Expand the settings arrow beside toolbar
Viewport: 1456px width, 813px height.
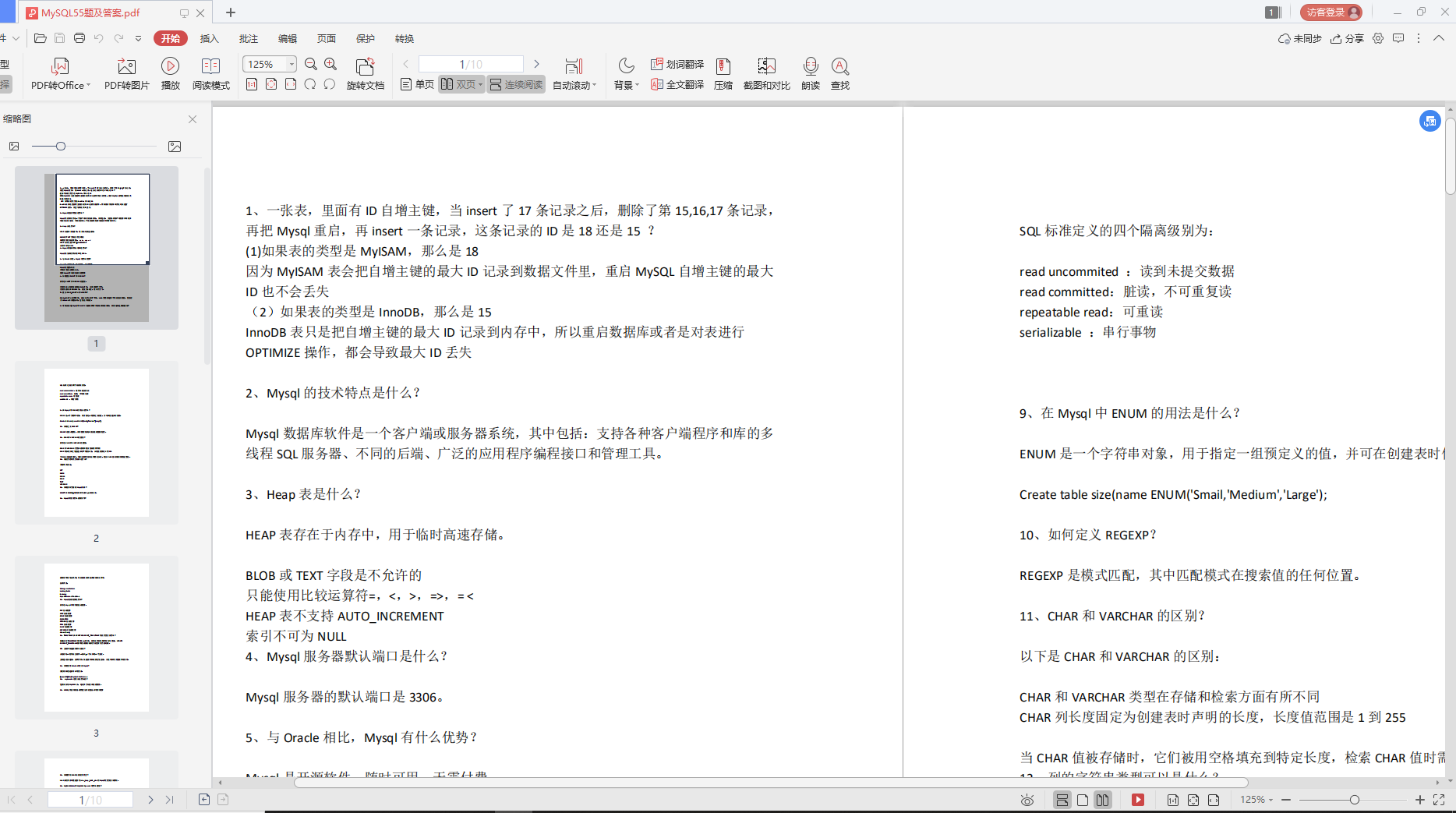point(138,37)
